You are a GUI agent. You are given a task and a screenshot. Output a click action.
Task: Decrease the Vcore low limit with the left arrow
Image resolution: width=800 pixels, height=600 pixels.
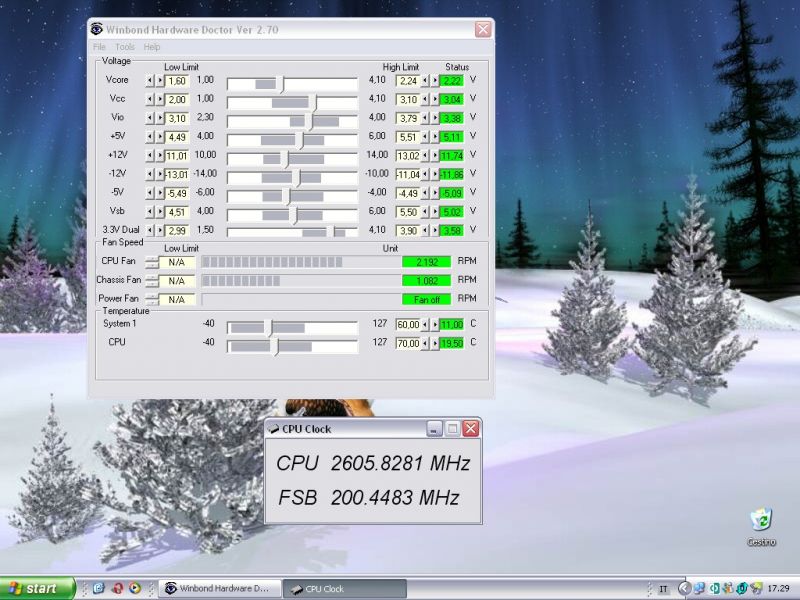pos(150,81)
